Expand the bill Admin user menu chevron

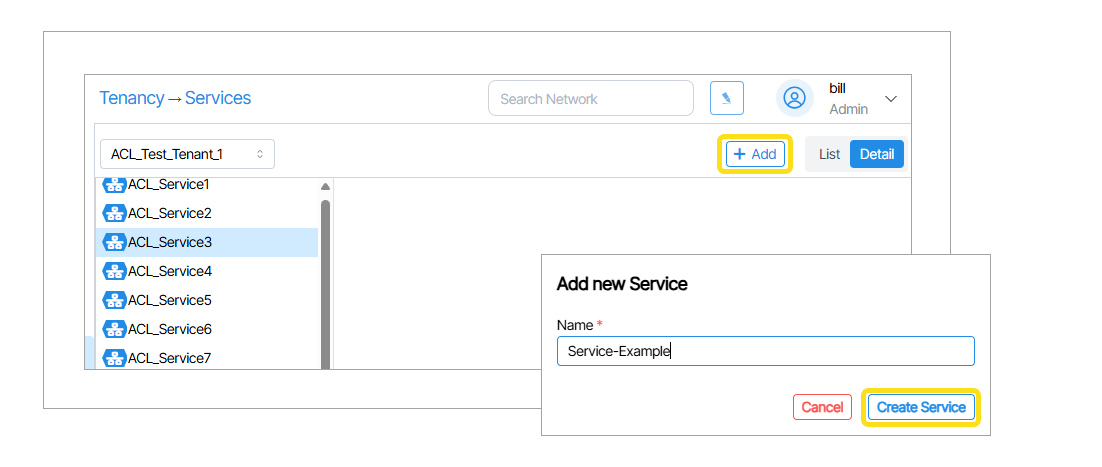click(891, 99)
